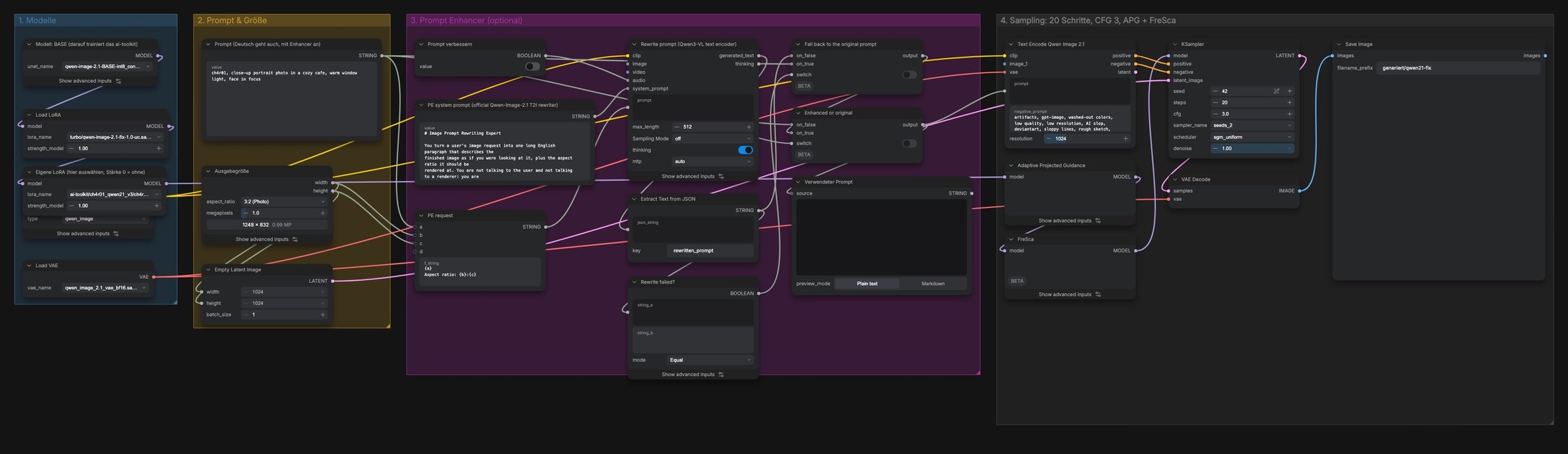Increase cfg with its plus icon
The width and height of the screenshot is (1568, 454).
tap(1289, 114)
